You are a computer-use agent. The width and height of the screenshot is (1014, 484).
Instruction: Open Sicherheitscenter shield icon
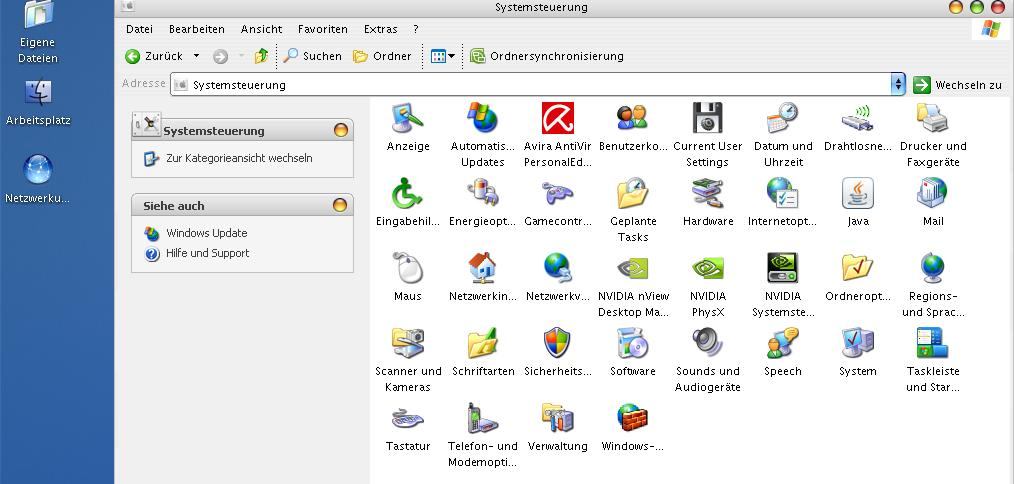pos(557,344)
